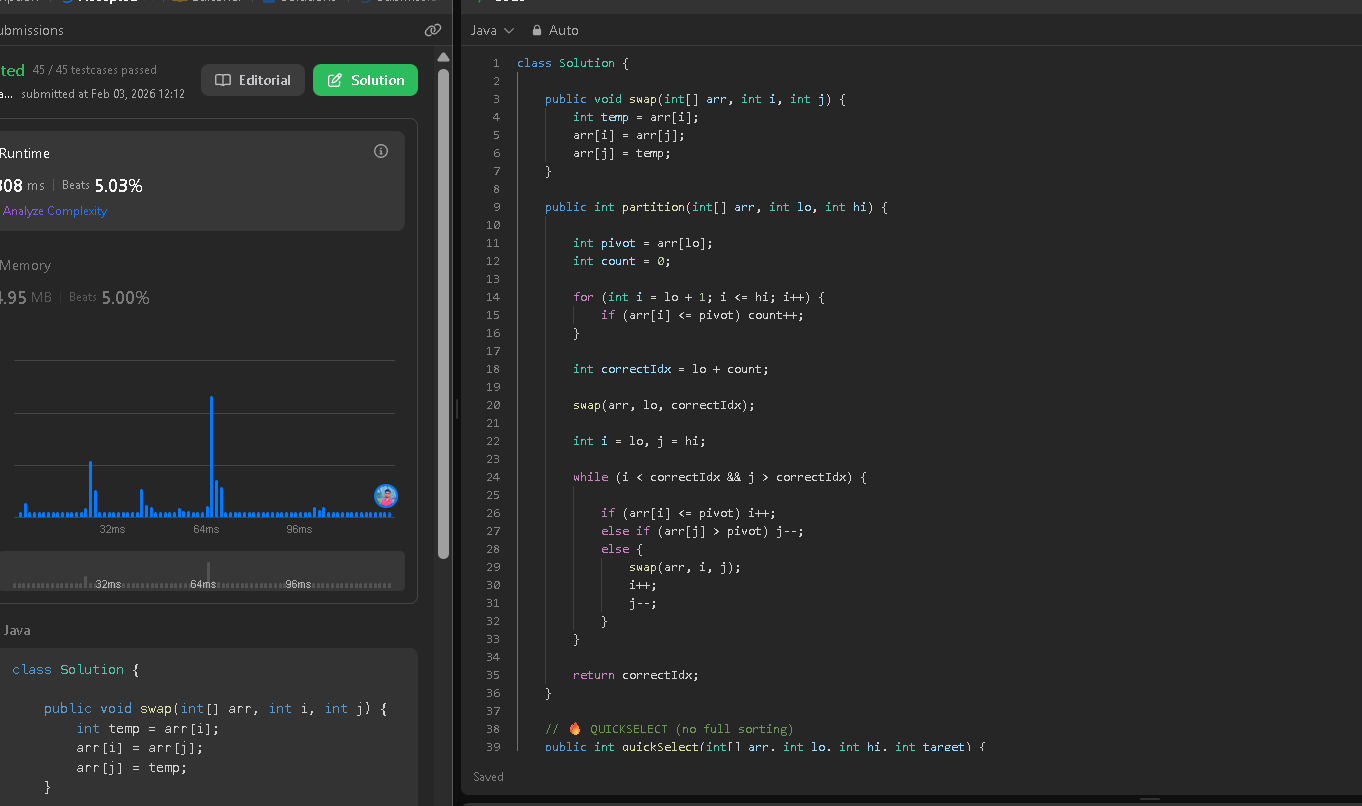Click the scrollbar up arrow in submissions panel
Viewport: 1362px width, 806px height.
tap(443, 57)
